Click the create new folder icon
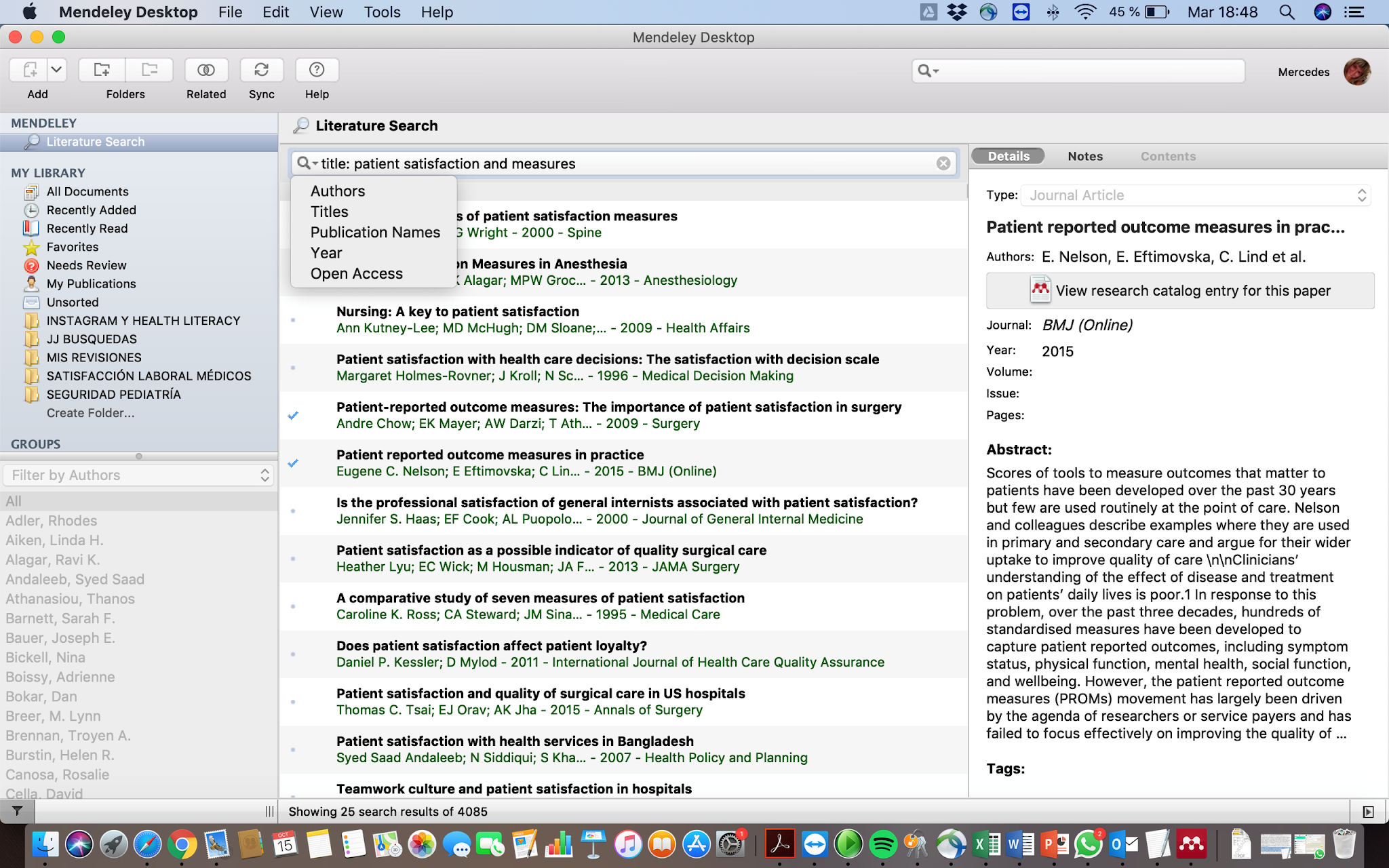 coord(102,70)
